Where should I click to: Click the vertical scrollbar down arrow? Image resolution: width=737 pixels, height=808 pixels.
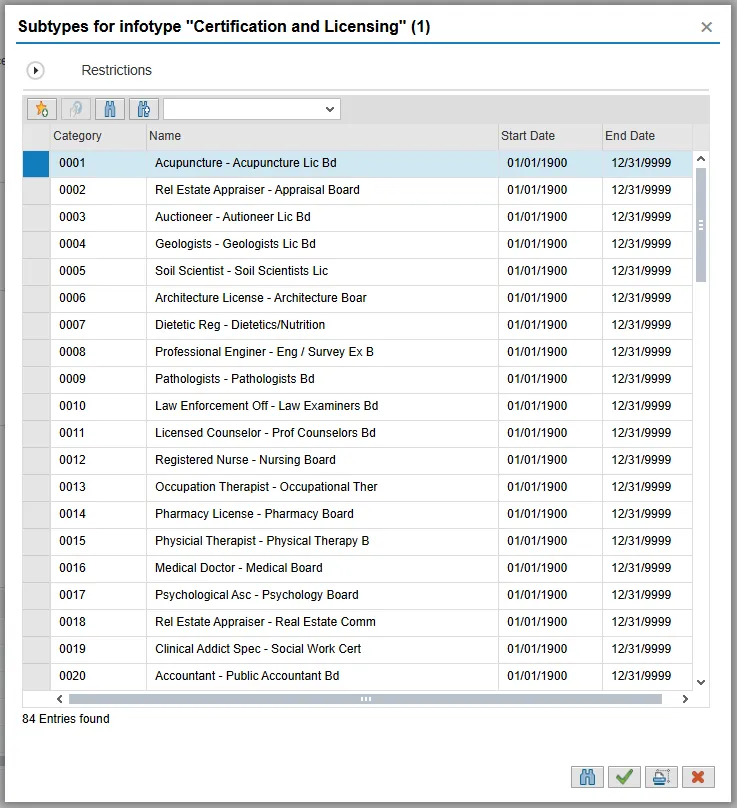700,681
